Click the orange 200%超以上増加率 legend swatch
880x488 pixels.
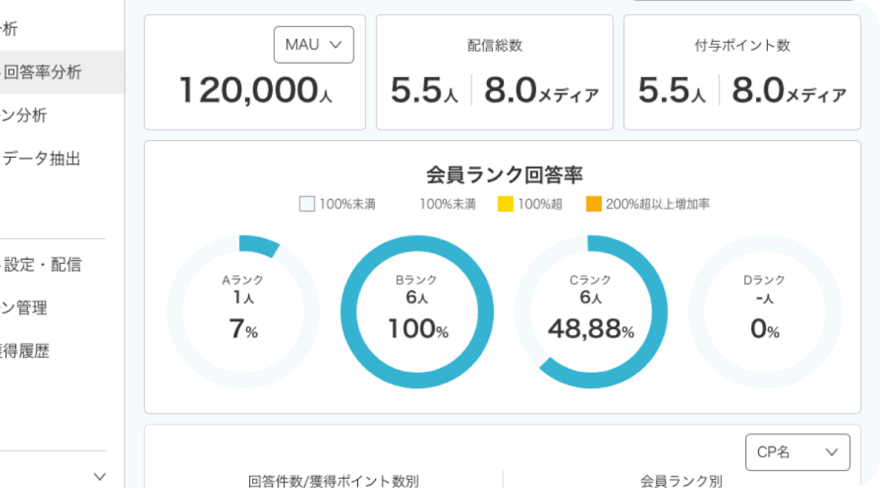point(593,204)
